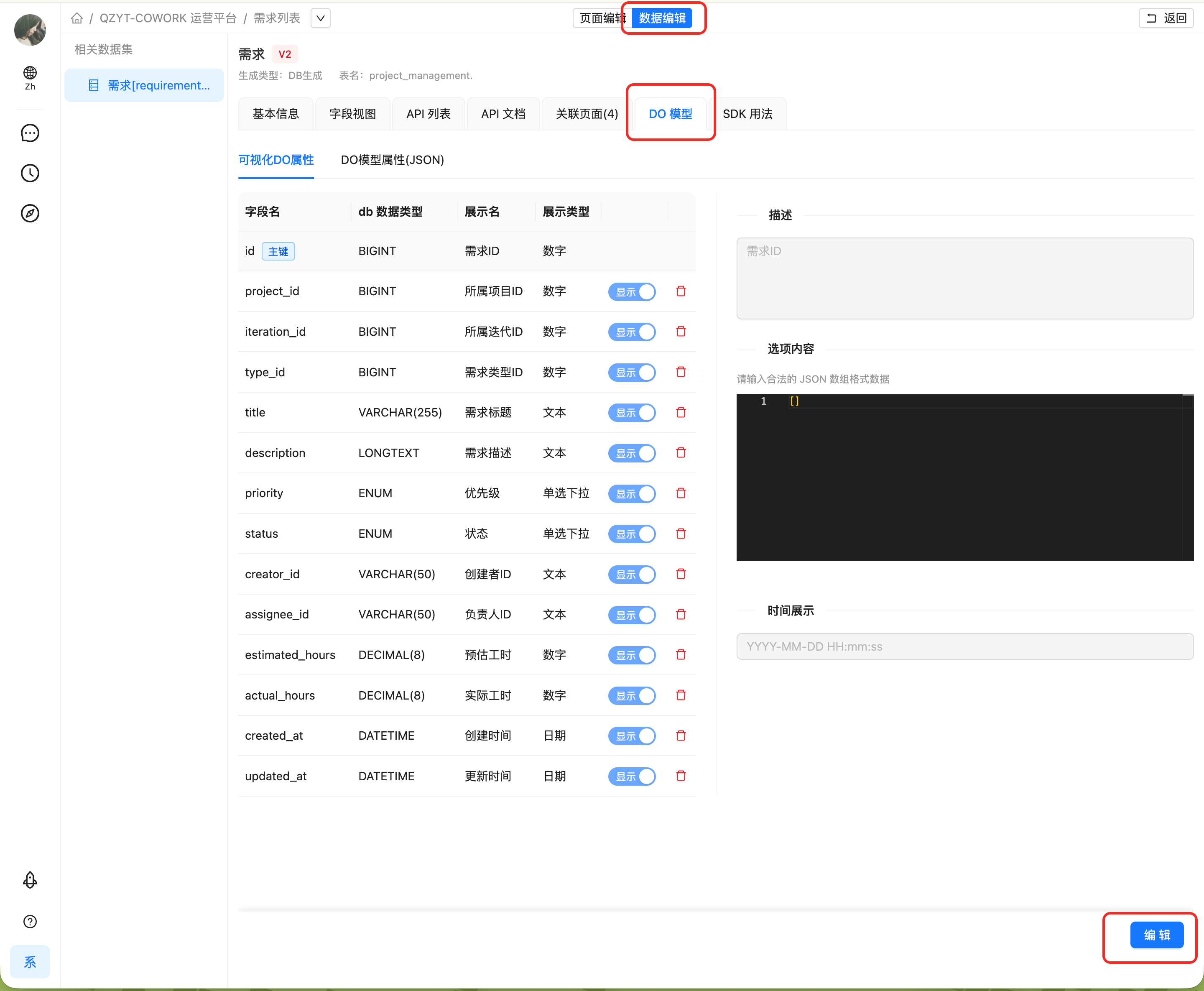Click the blue 编辑 button

point(1157,935)
